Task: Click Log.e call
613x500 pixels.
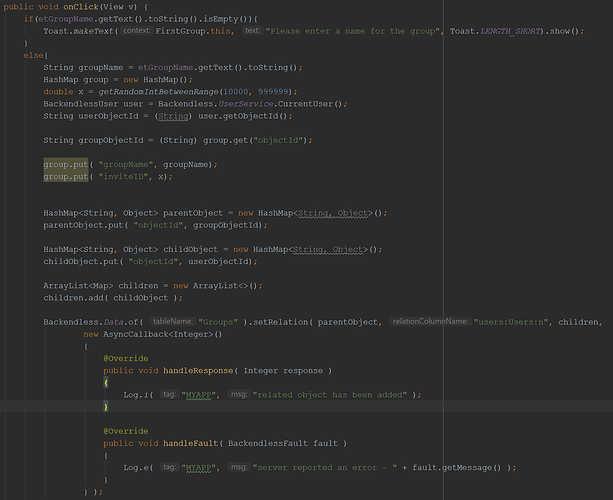Action: coord(136,467)
